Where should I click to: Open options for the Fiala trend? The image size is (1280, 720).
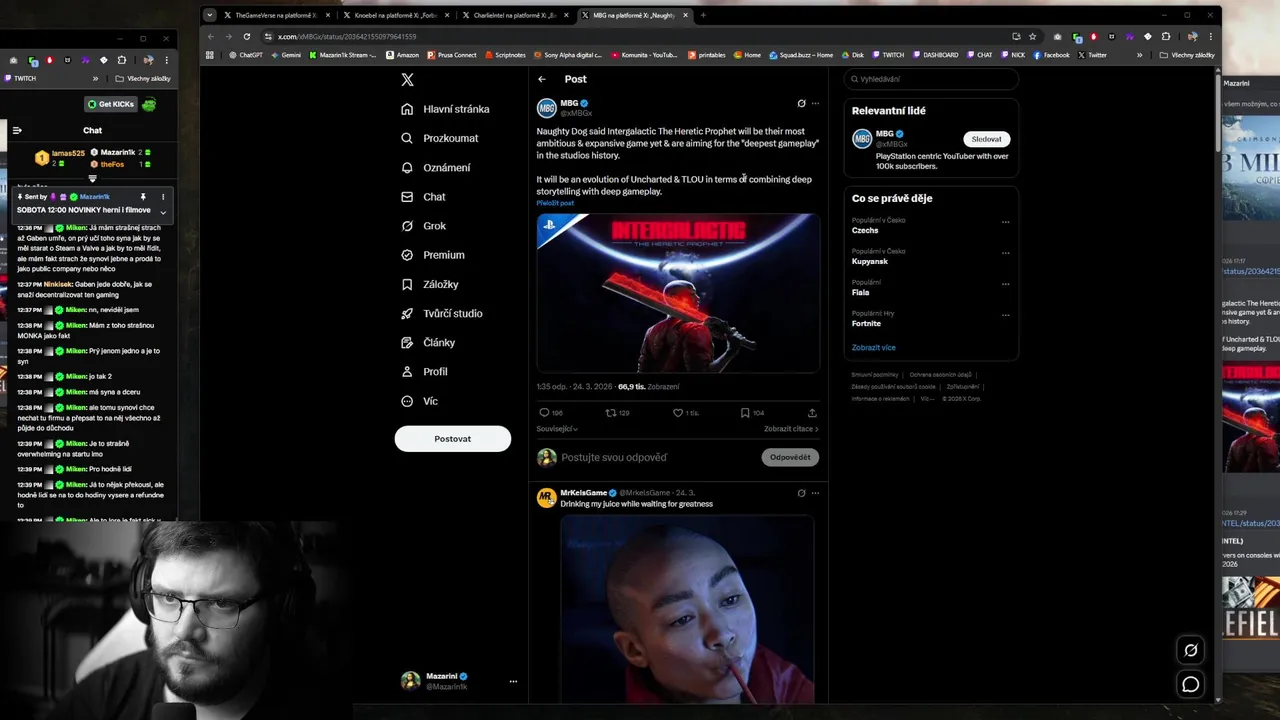click(1005, 284)
